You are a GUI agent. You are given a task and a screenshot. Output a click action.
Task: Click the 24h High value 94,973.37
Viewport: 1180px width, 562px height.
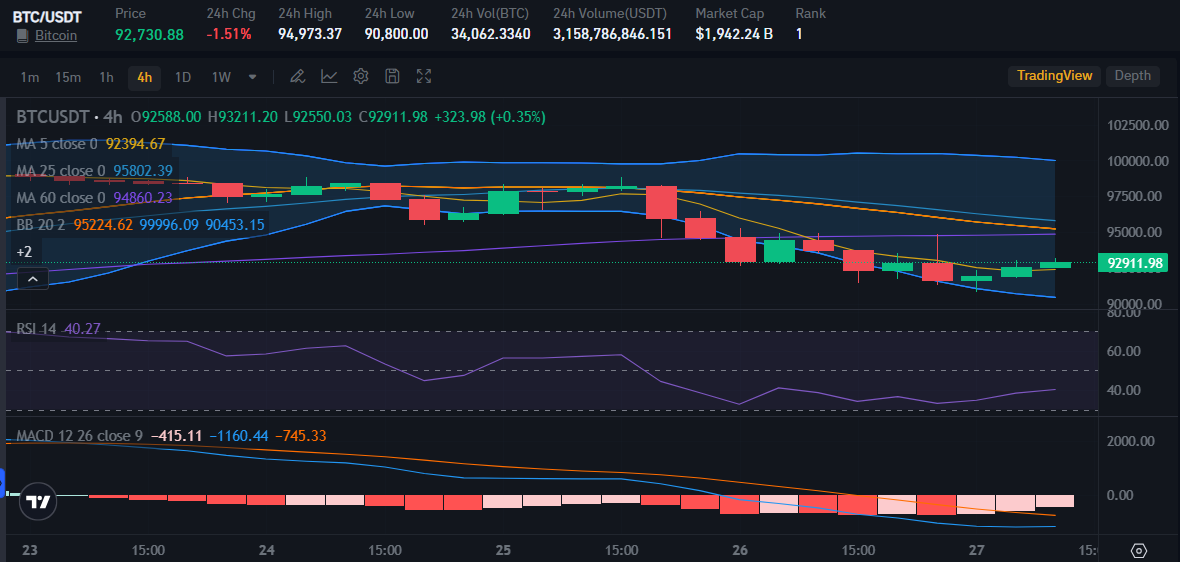[x=310, y=34]
